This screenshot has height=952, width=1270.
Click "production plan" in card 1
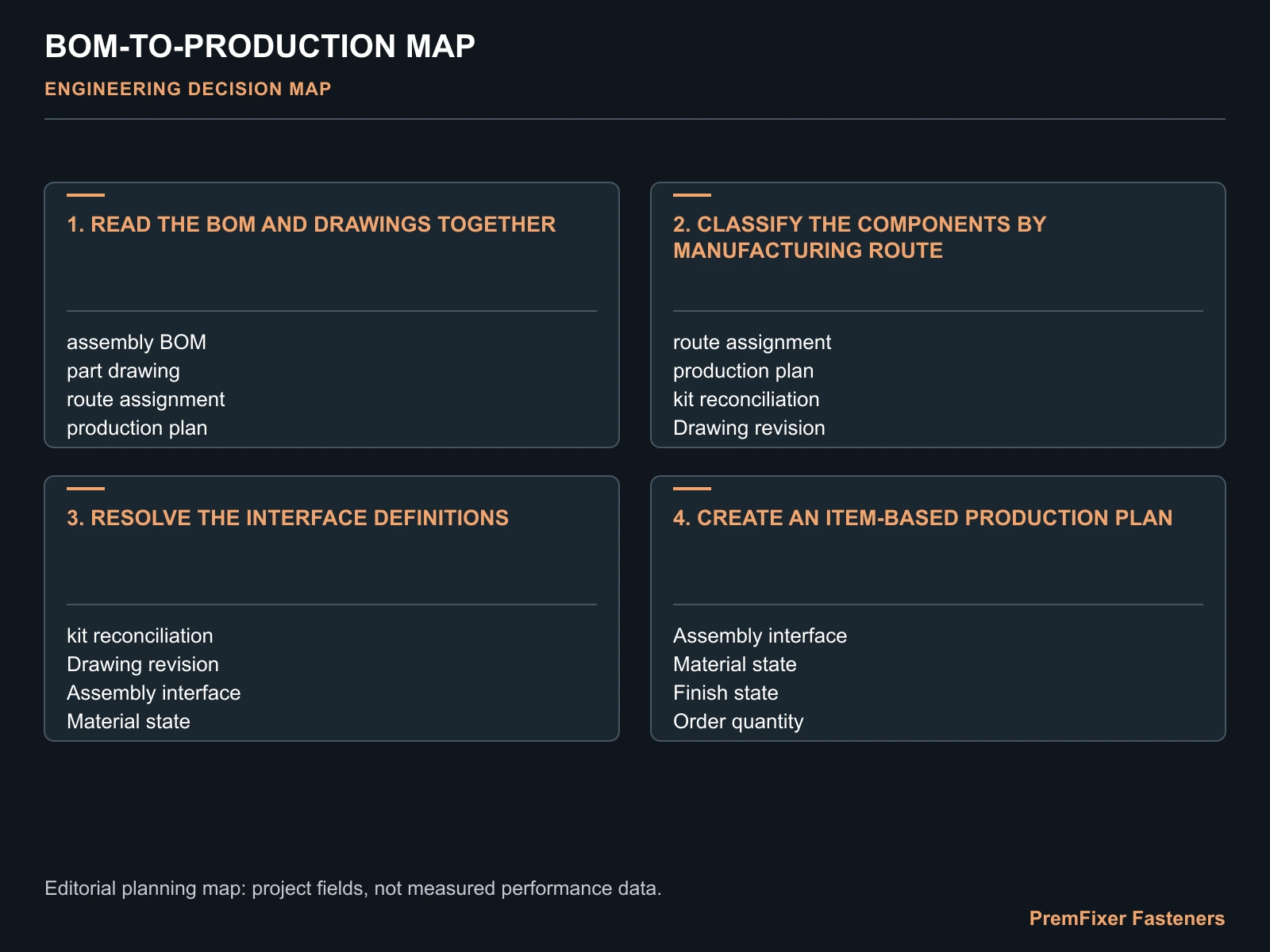[x=137, y=428]
